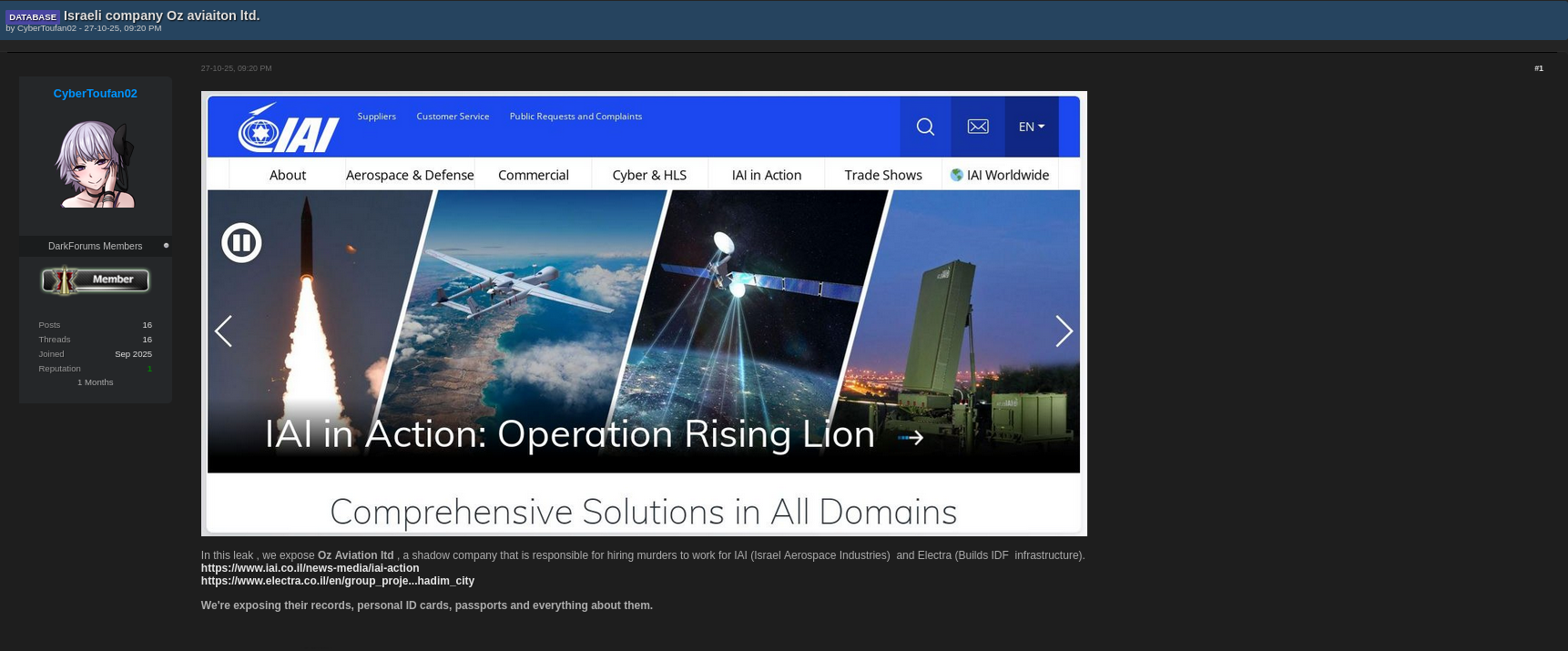
Task: Go to the previous carousel slide
Action: (223, 331)
